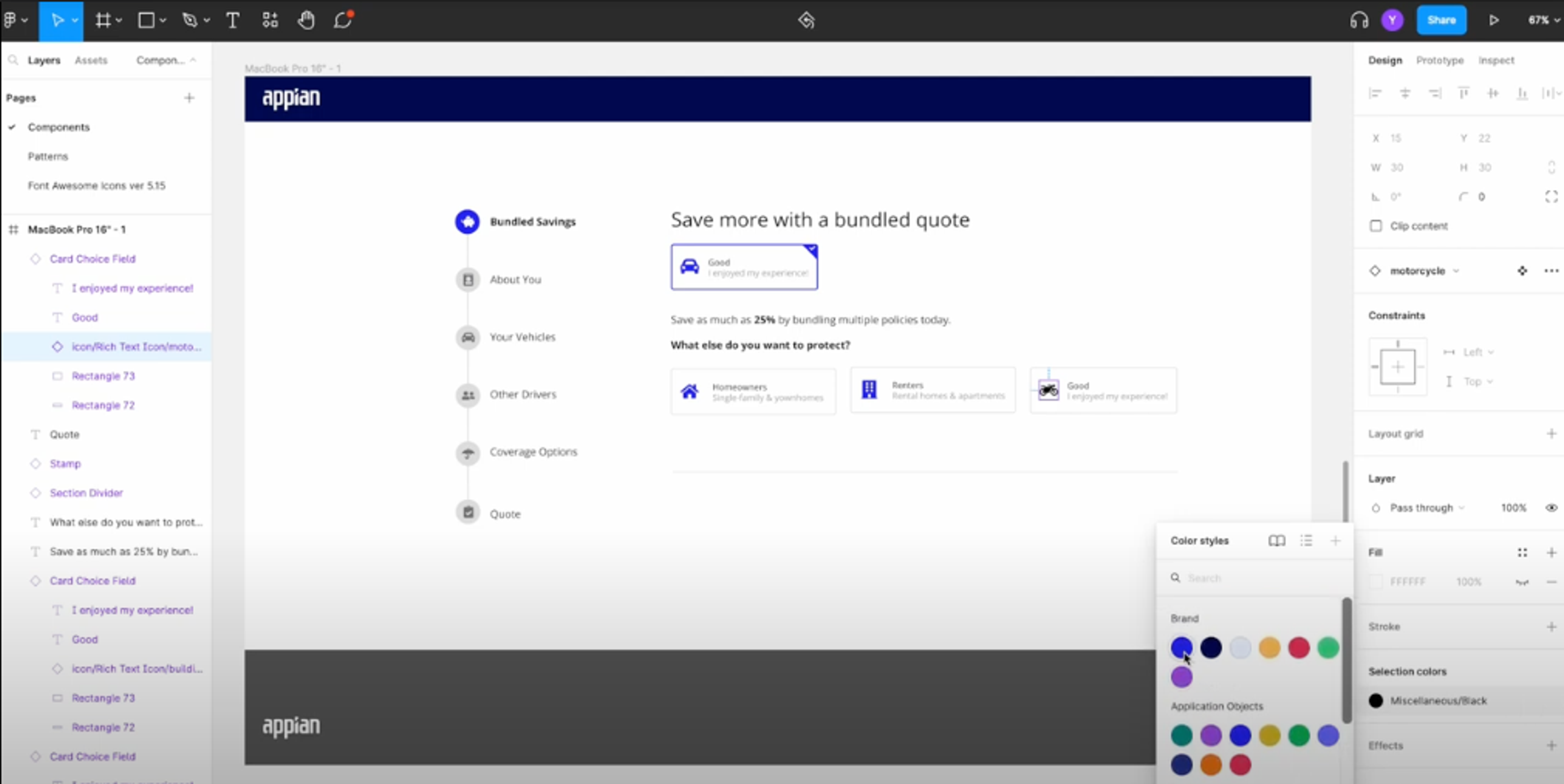
Task: Add a stroke
Action: click(1551, 626)
